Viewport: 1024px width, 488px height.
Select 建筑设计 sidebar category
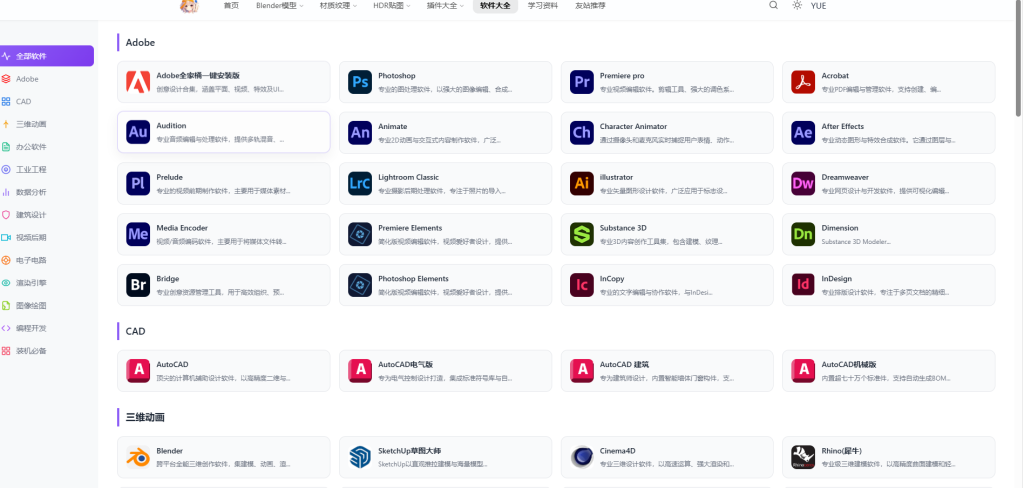46,215
